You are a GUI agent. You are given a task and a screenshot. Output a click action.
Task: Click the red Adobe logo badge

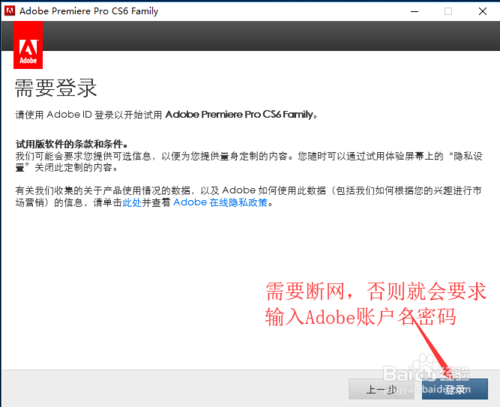click(x=28, y=45)
